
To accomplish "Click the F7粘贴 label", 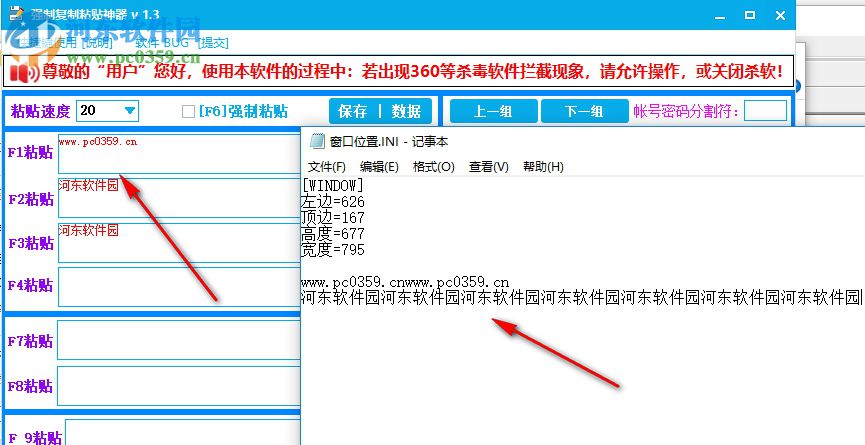I will pos(30,341).
